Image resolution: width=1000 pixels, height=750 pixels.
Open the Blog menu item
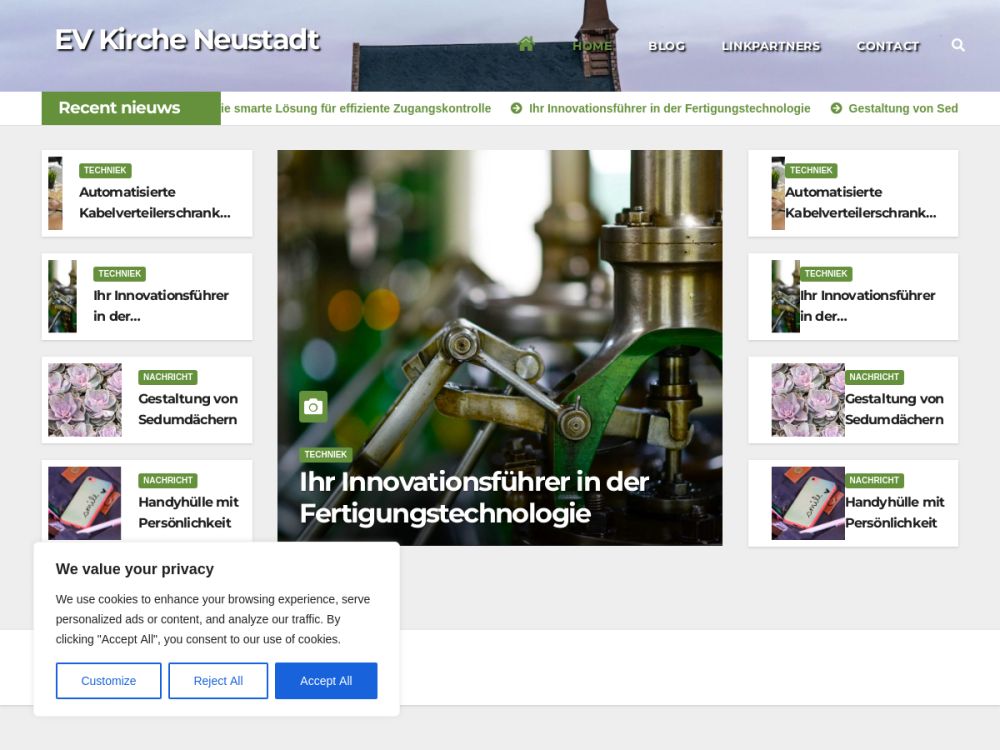point(666,46)
